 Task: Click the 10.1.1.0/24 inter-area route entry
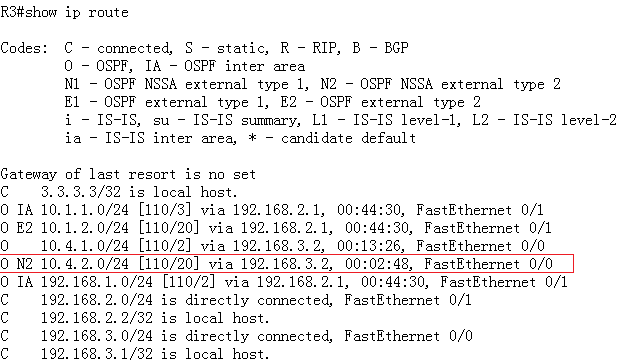pyautogui.click(x=272, y=210)
